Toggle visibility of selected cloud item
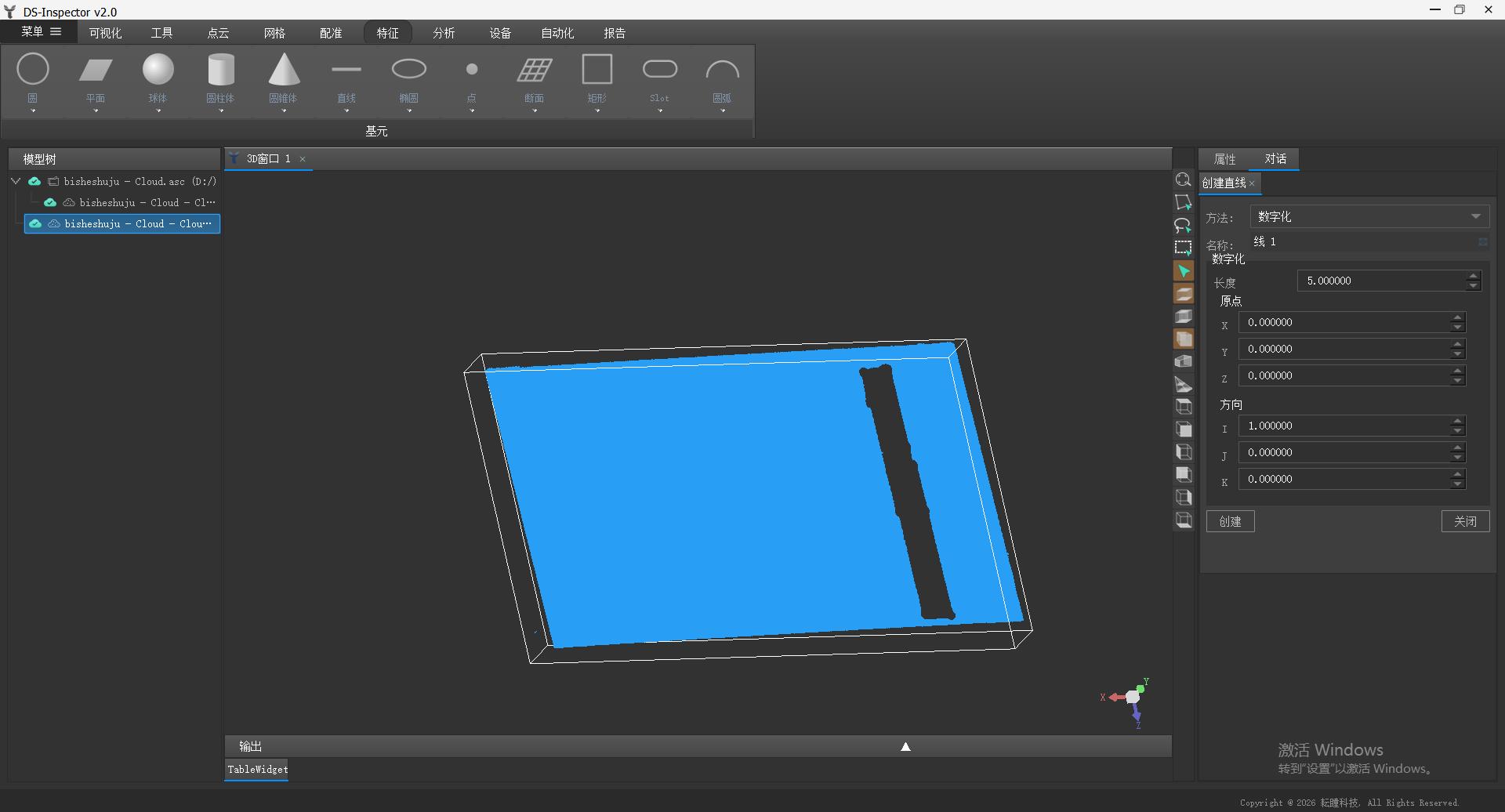 35,223
